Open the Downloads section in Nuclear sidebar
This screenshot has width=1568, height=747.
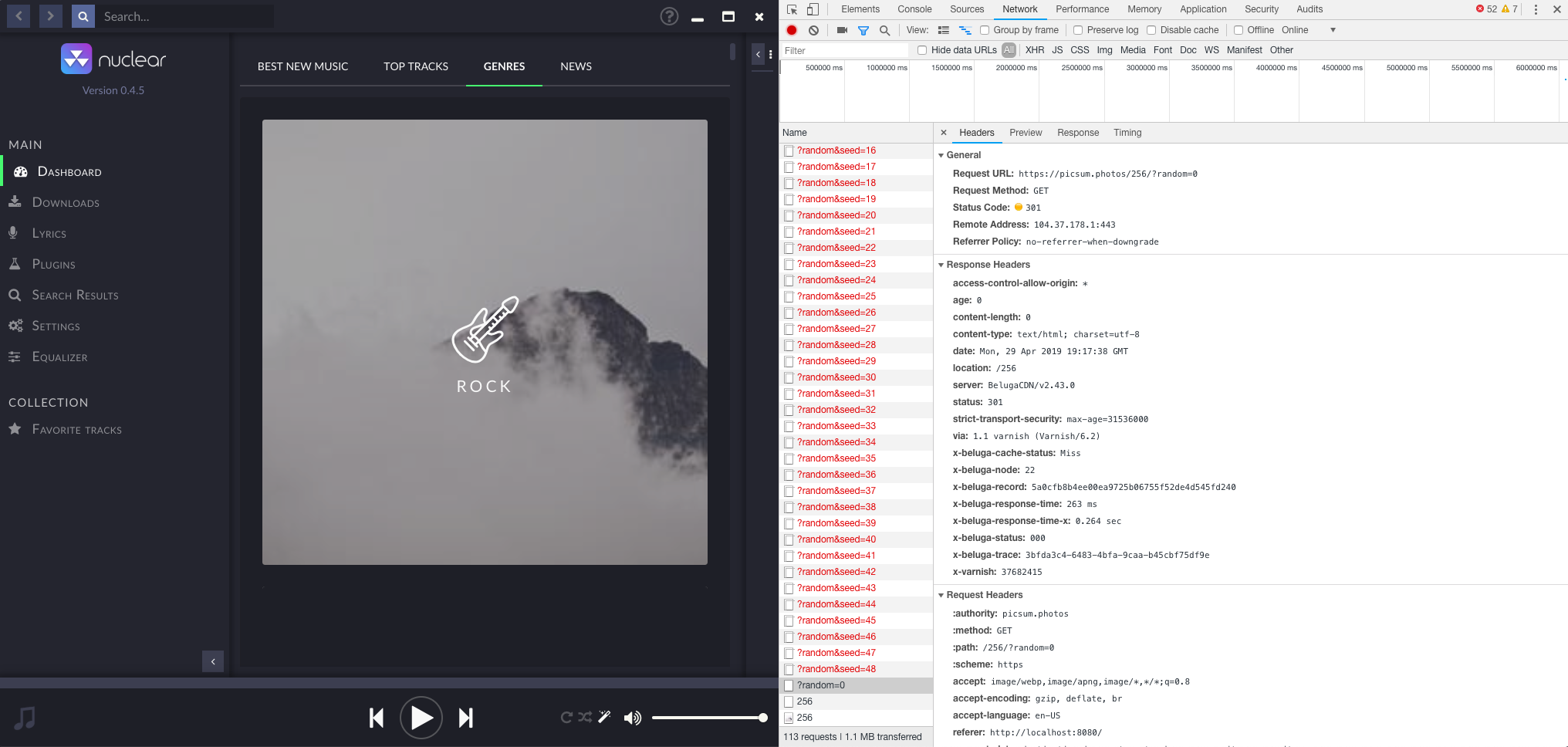coord(66,202)
